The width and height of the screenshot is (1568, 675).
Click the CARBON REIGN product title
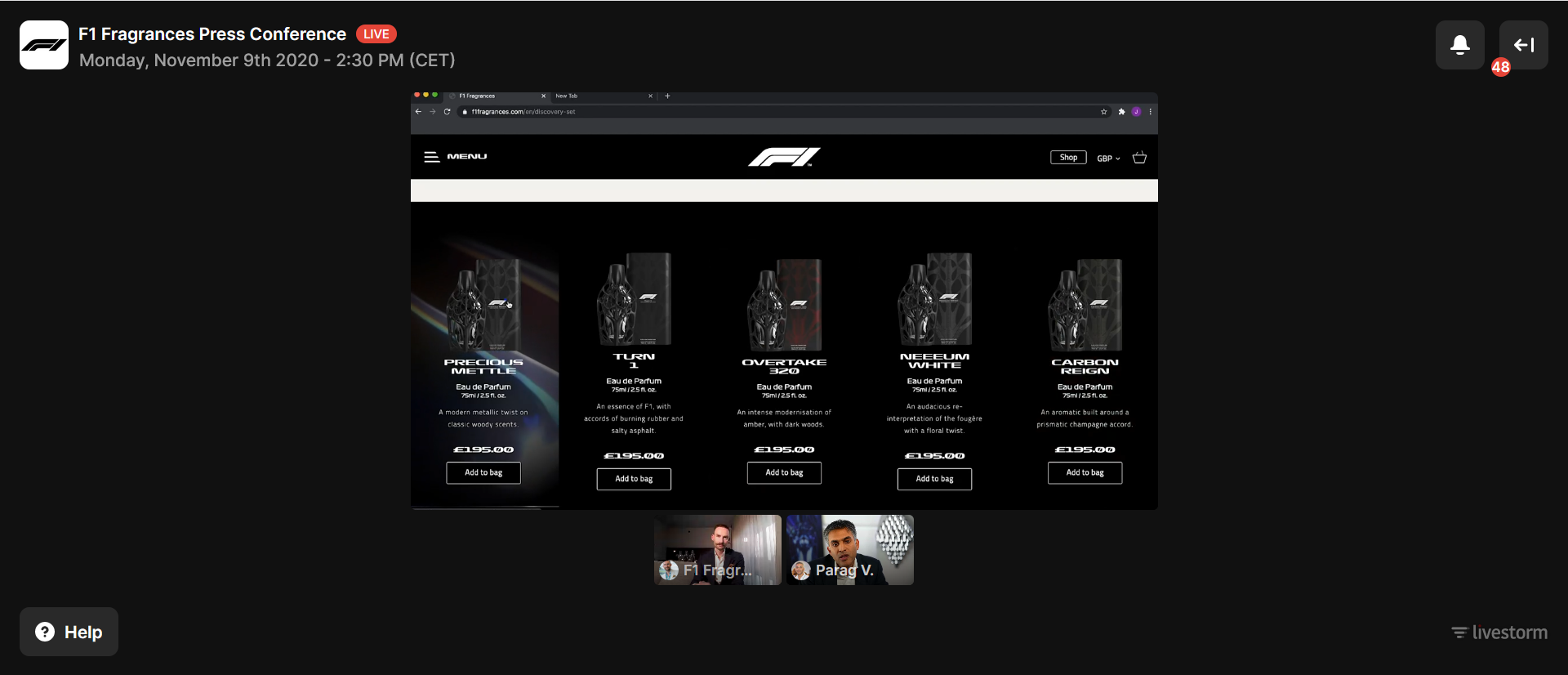click(1085, 367)
